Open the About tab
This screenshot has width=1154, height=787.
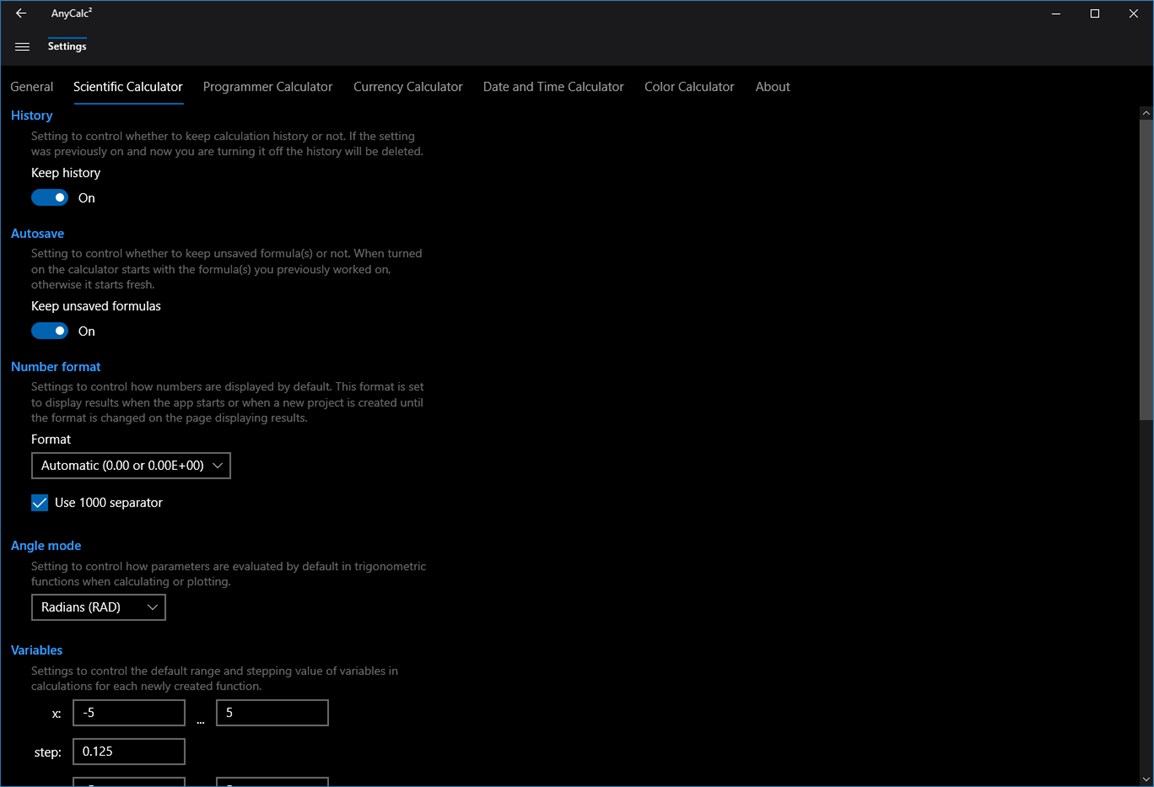(x=772, y=87)
